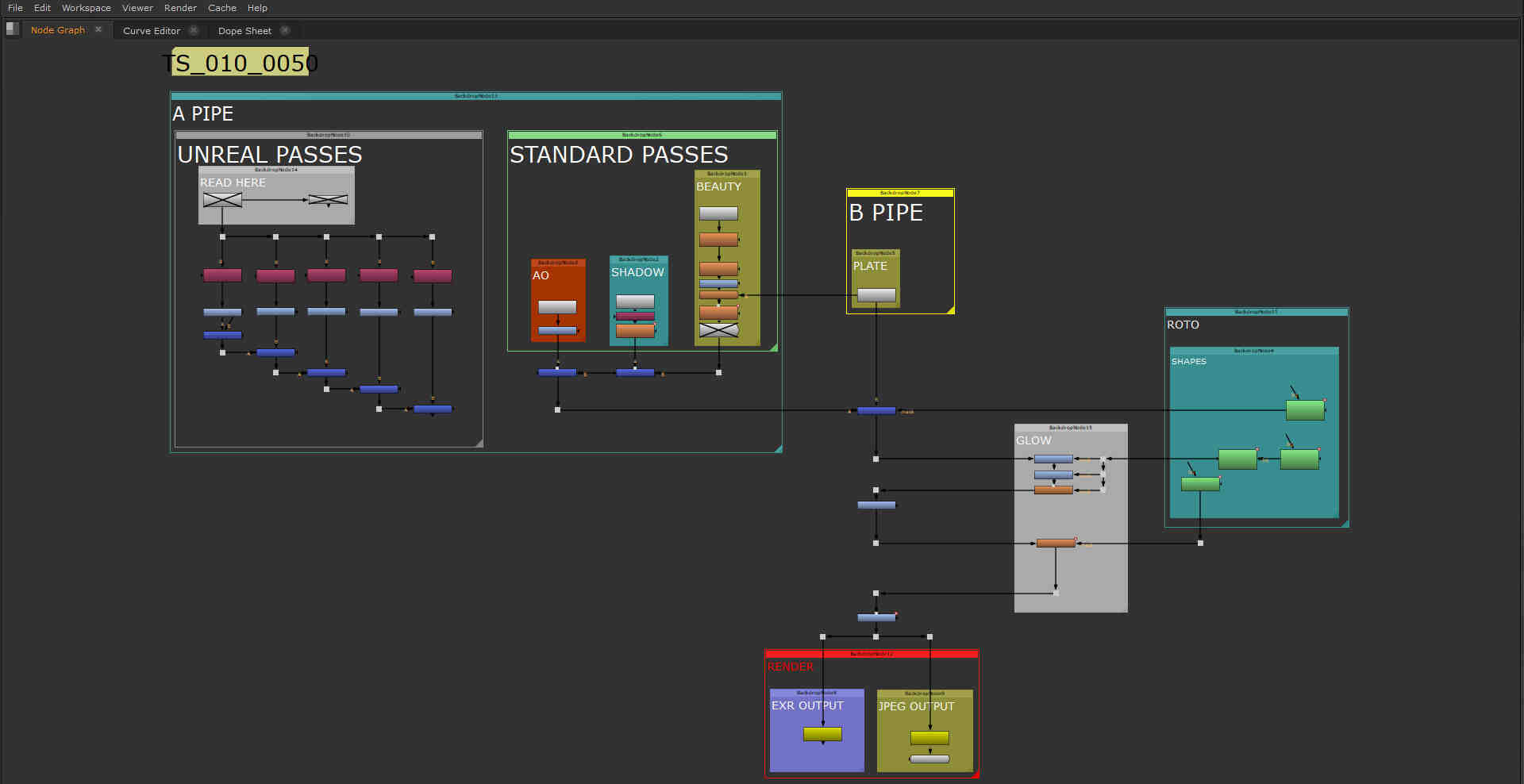The width and height of the screenshot is (1524, 784).
Task: Switch to the Curve Editor tab
Action: click(152, 31)
